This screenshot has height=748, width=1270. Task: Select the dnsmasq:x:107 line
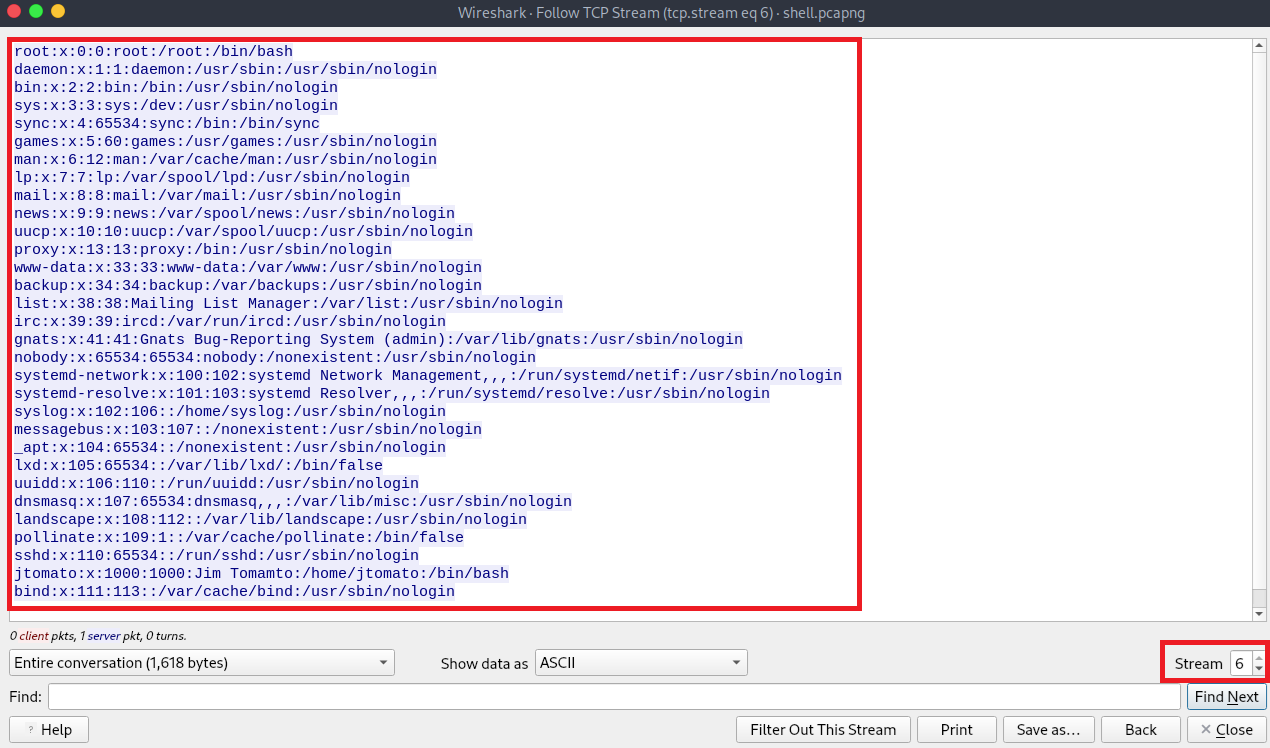pyautogui.click(x=293, y=501)
